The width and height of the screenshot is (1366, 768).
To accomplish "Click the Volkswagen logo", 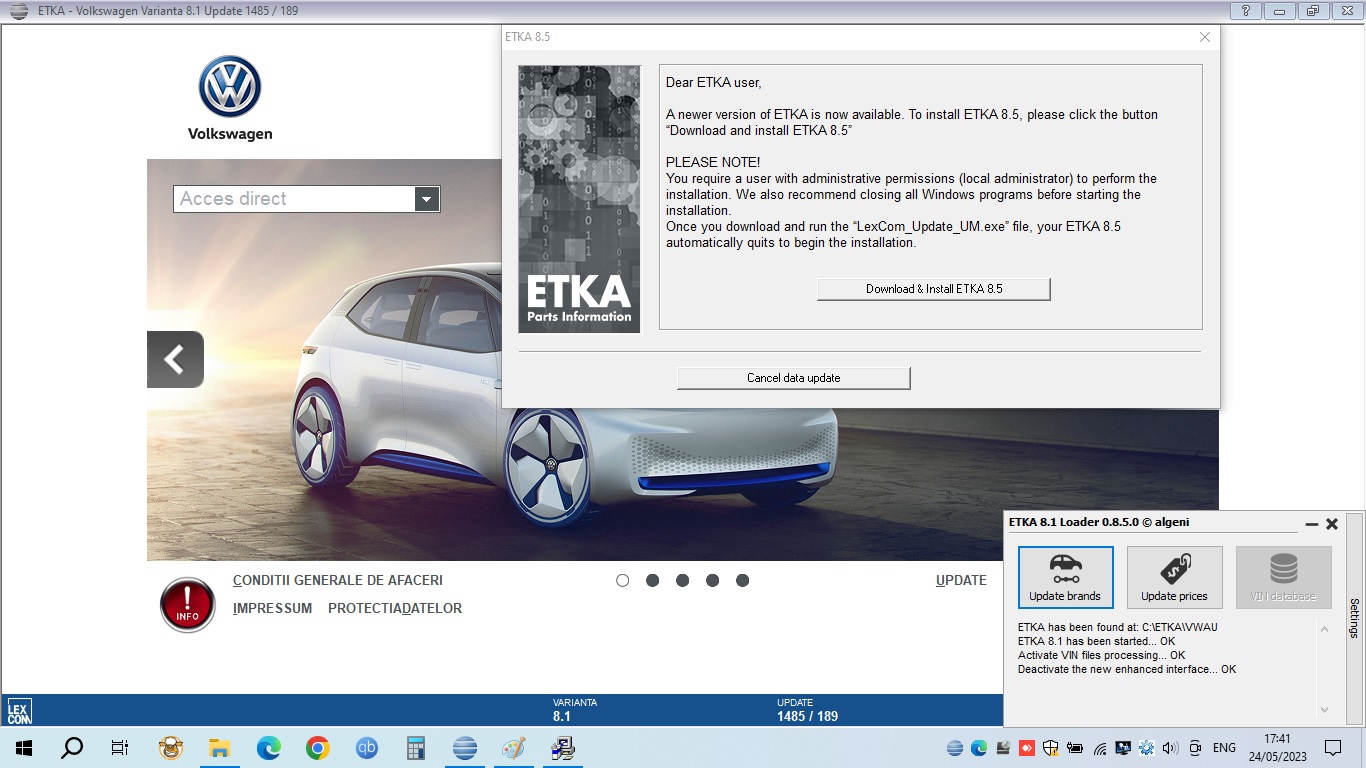I will pos(230,87).
